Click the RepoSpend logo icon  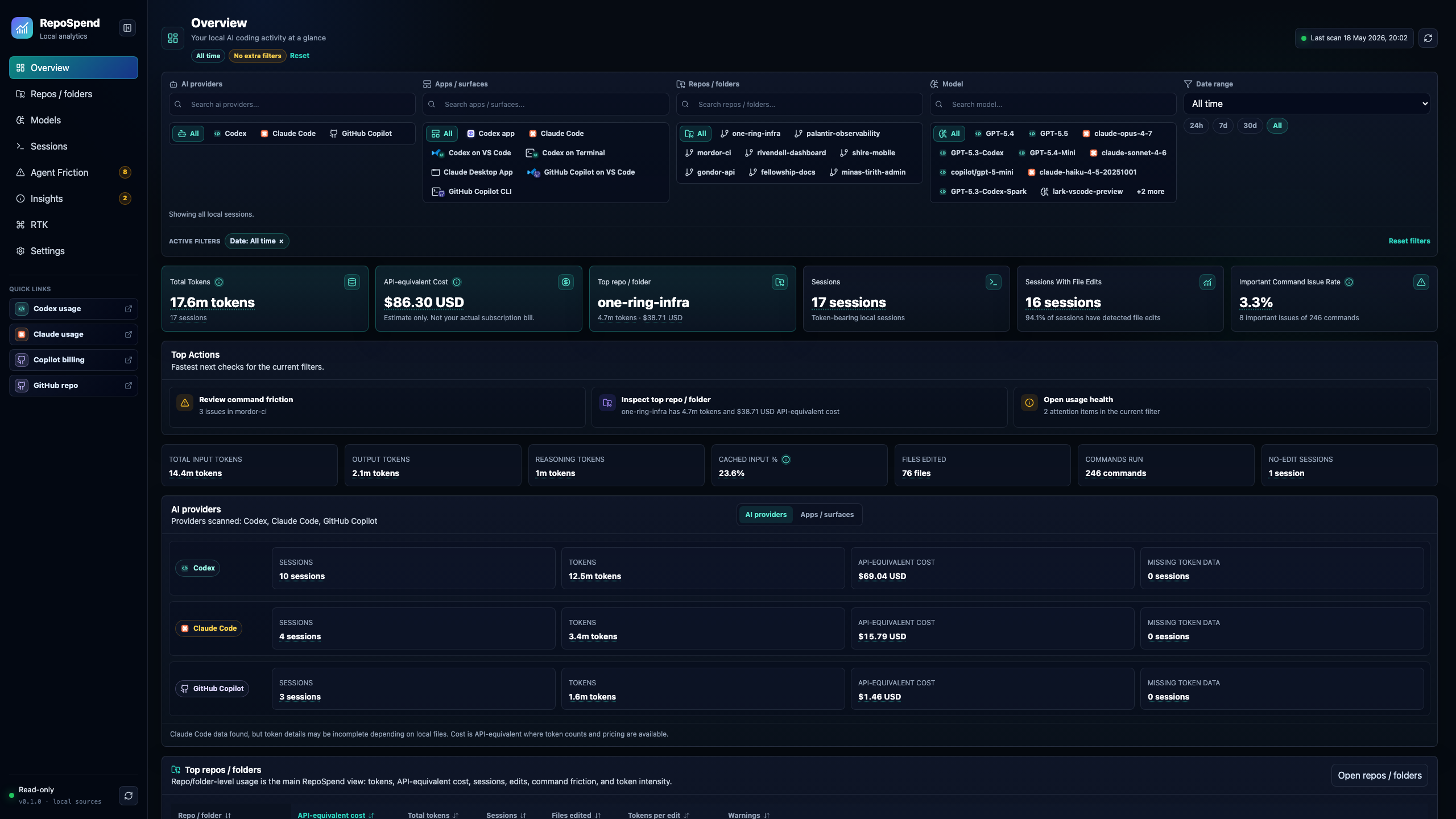tap(22, 28)
